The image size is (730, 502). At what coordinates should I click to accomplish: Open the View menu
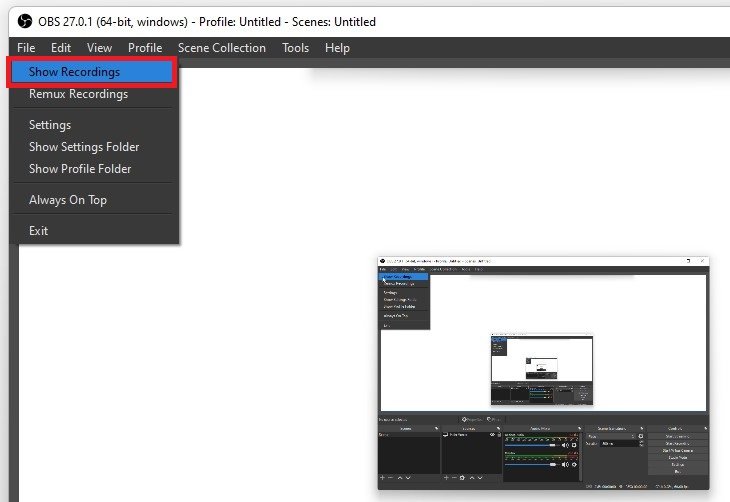[x=99, y=48]
